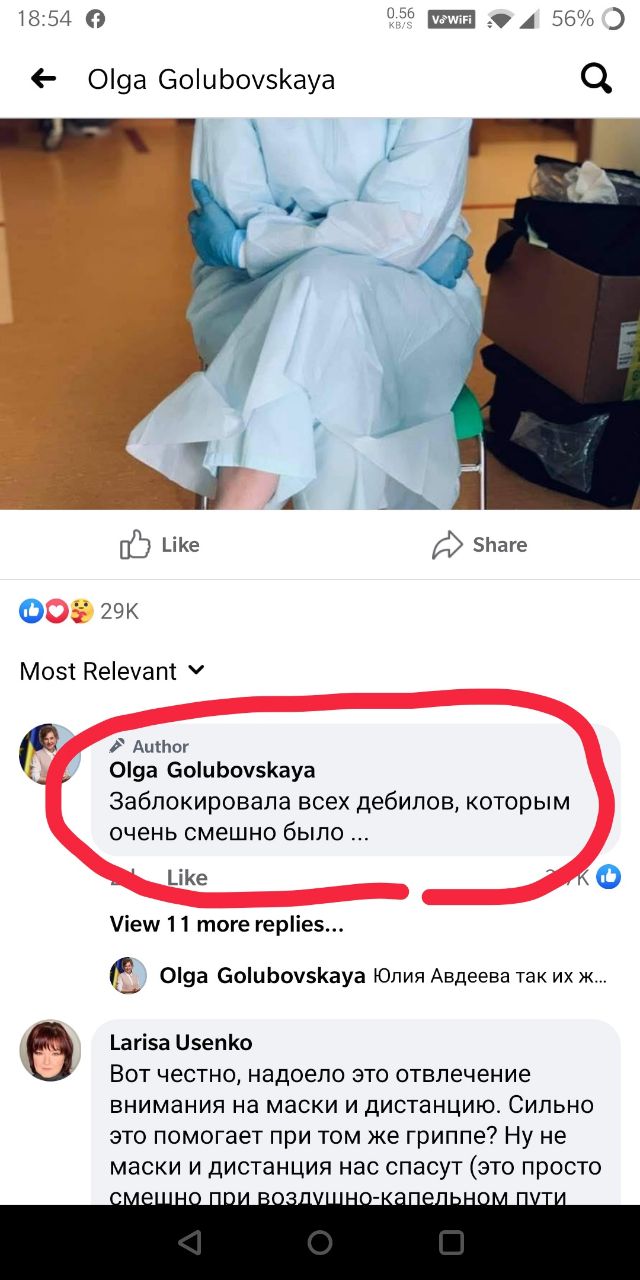Expand the Most Relevant sorting dropdown
This screenshot has height=1280, width=640.
(112, 671)
